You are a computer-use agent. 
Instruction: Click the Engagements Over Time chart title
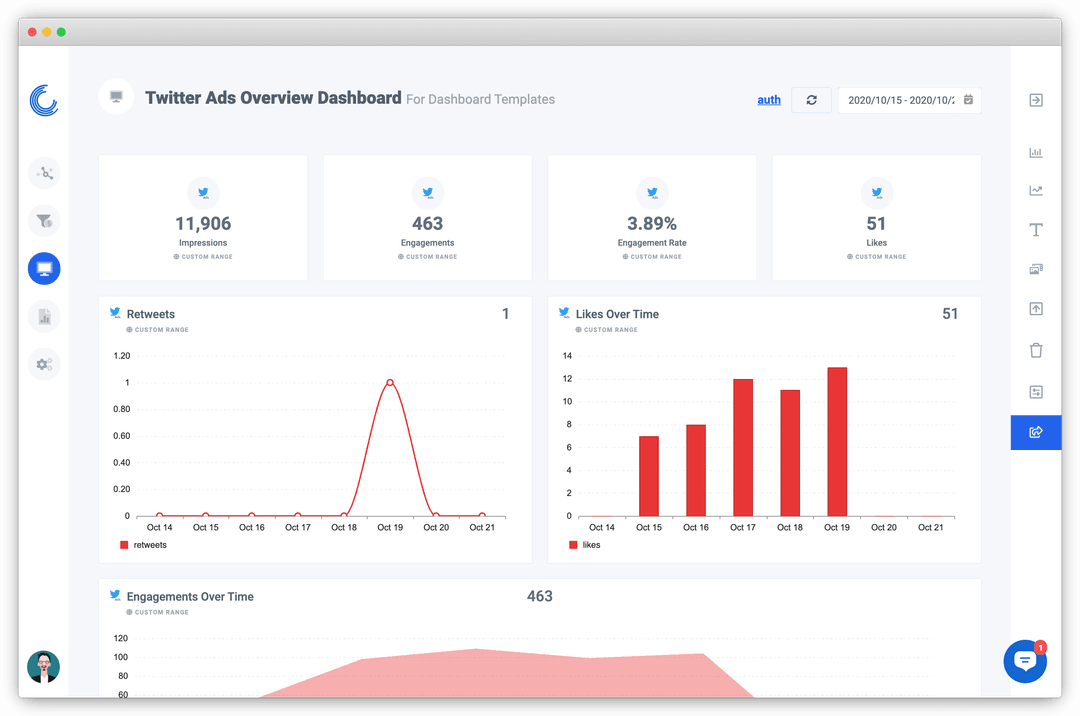tap(190, 597)
